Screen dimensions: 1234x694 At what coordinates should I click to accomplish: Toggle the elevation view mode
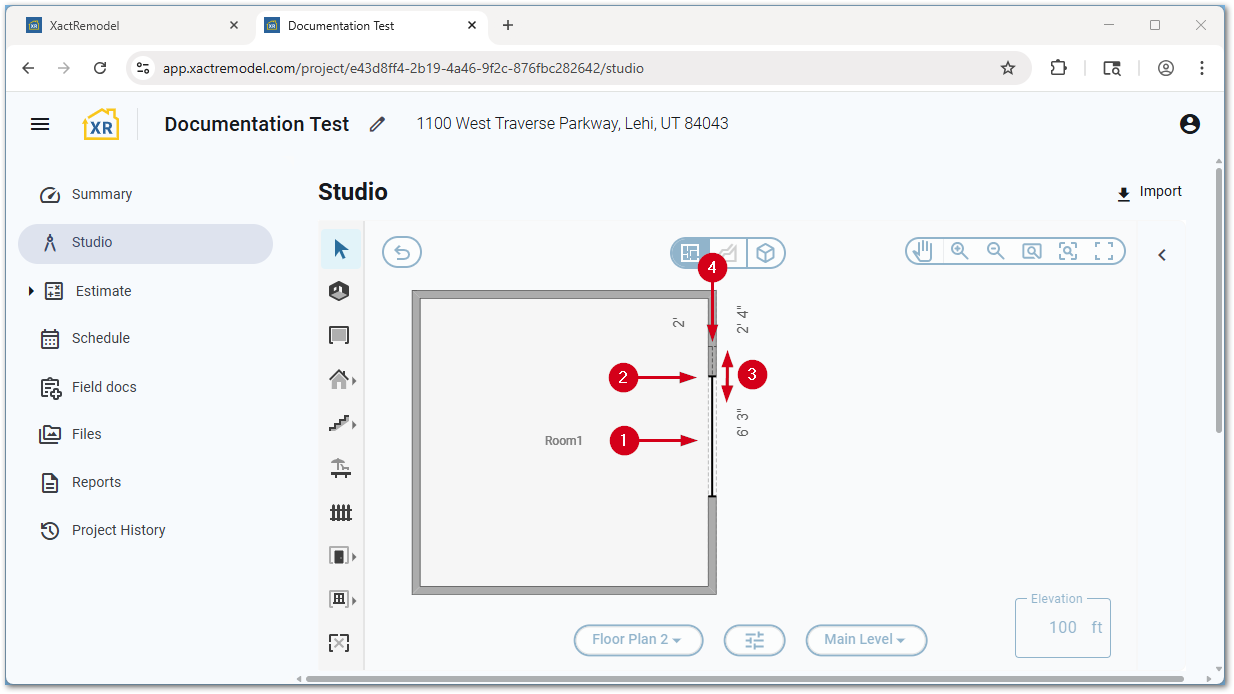[x=728, y=253]
